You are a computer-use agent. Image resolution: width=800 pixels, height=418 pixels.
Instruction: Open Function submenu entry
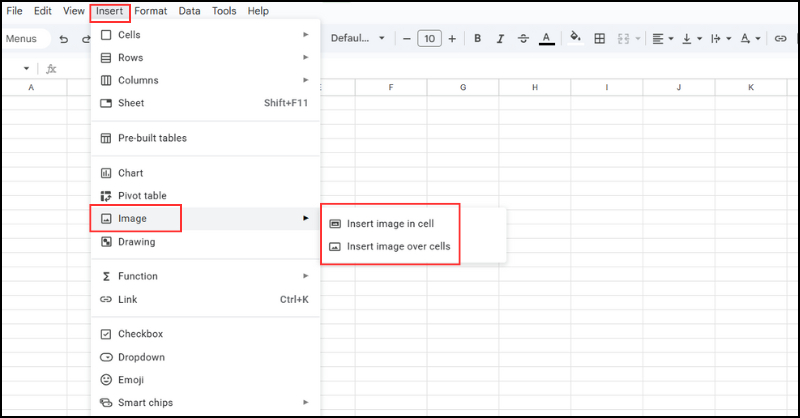[x=206, y=276]
